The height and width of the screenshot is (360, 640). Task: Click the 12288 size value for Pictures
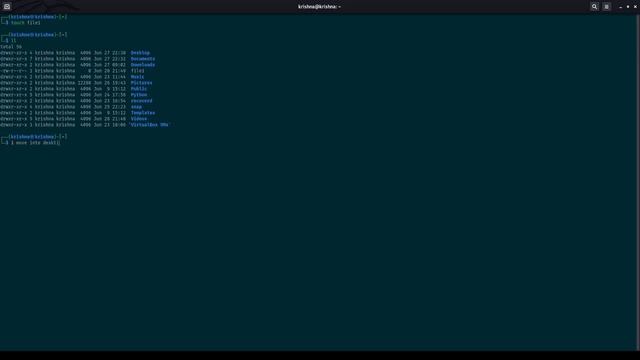[x=84, y=83]
